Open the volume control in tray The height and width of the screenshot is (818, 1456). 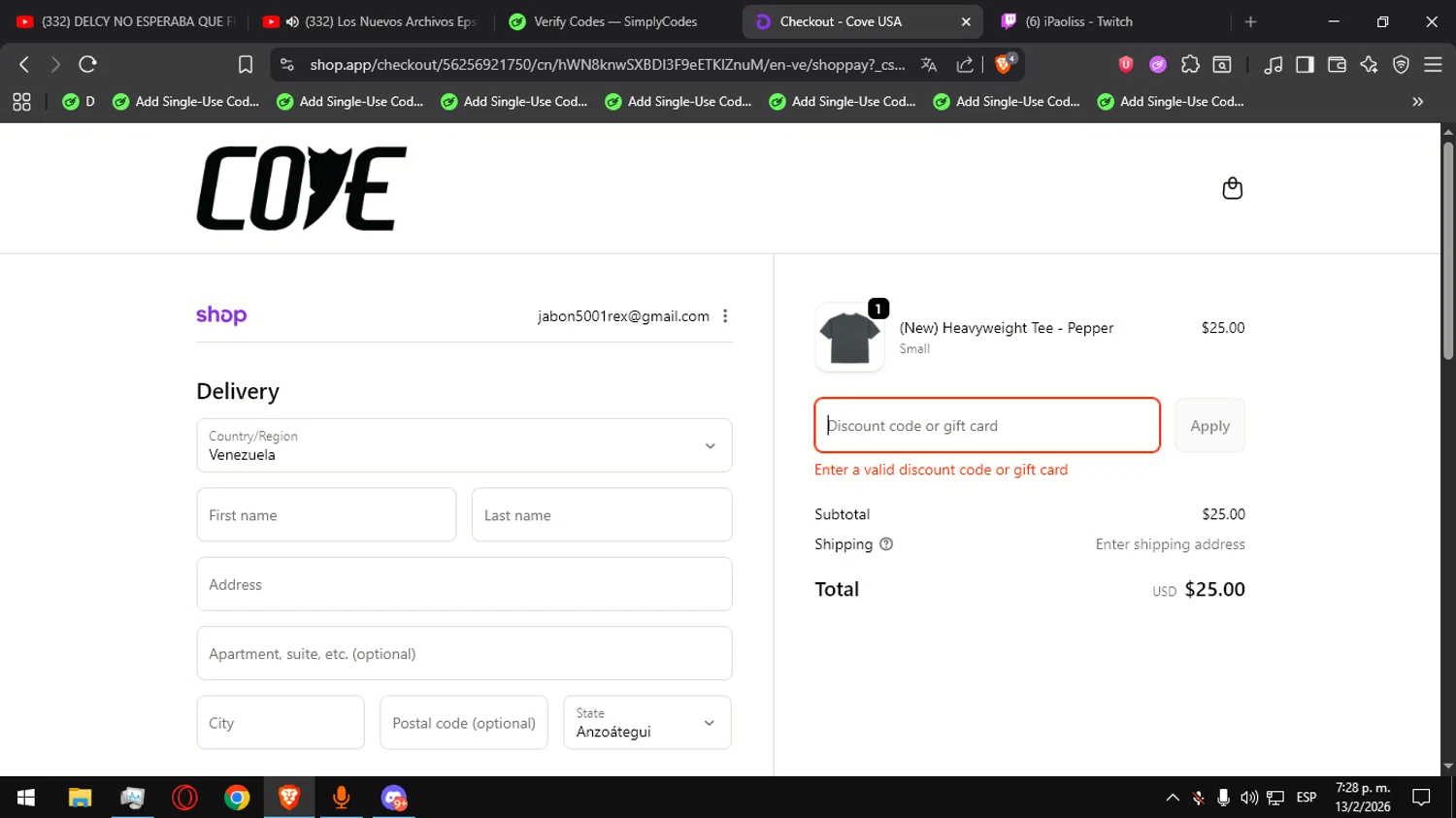1249,798
